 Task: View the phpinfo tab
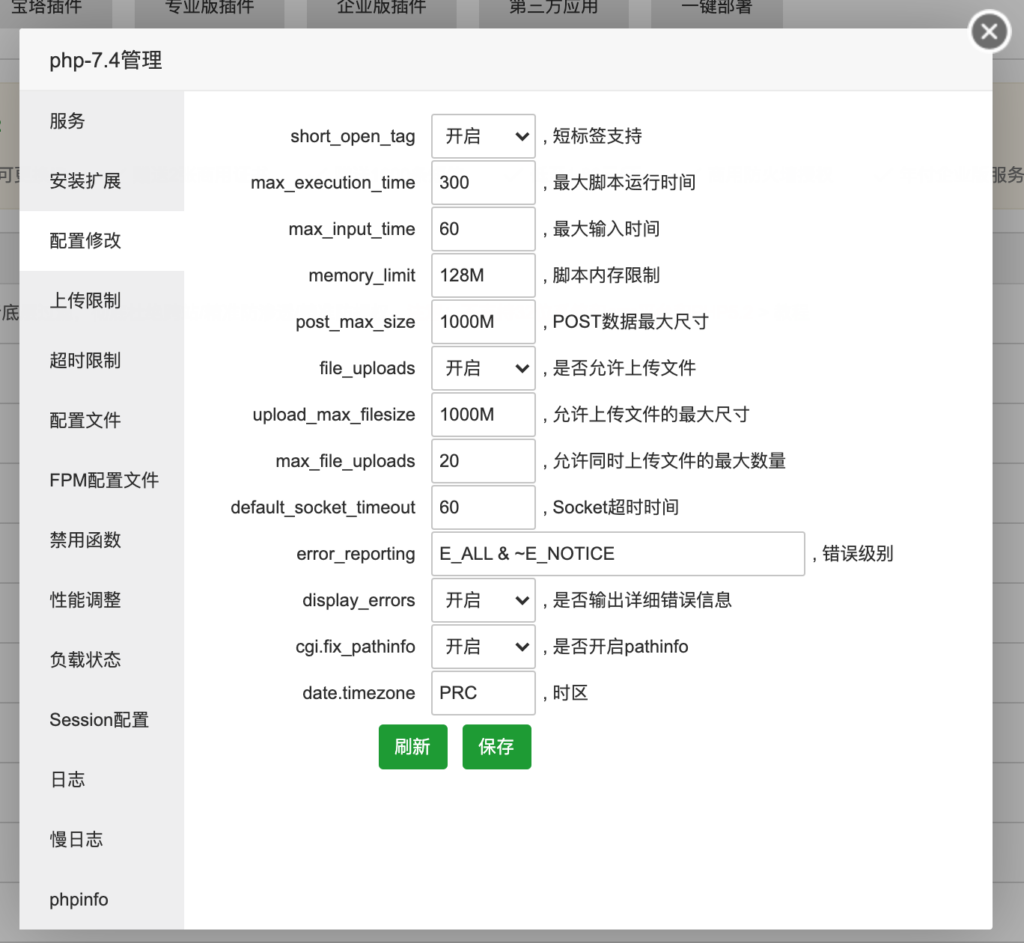[x=79, y=899]
